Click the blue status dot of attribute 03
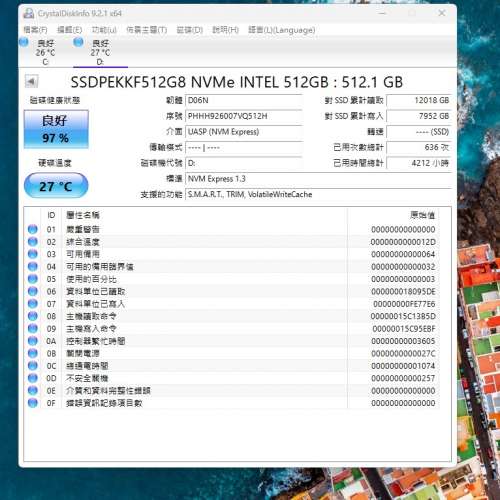The width and height of the screenshot is (500, 500). coord(33,254)
